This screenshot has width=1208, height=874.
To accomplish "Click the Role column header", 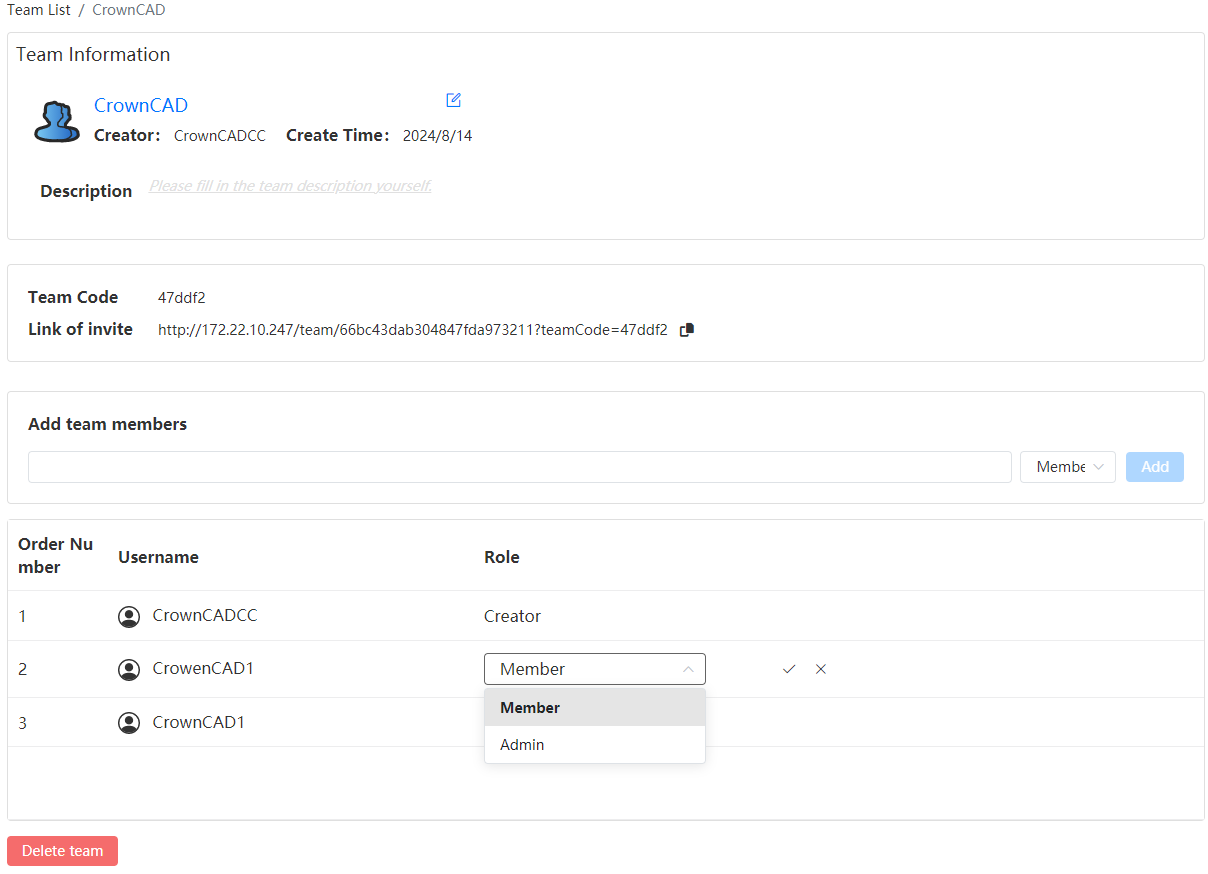I will click(x=502, y=557).
